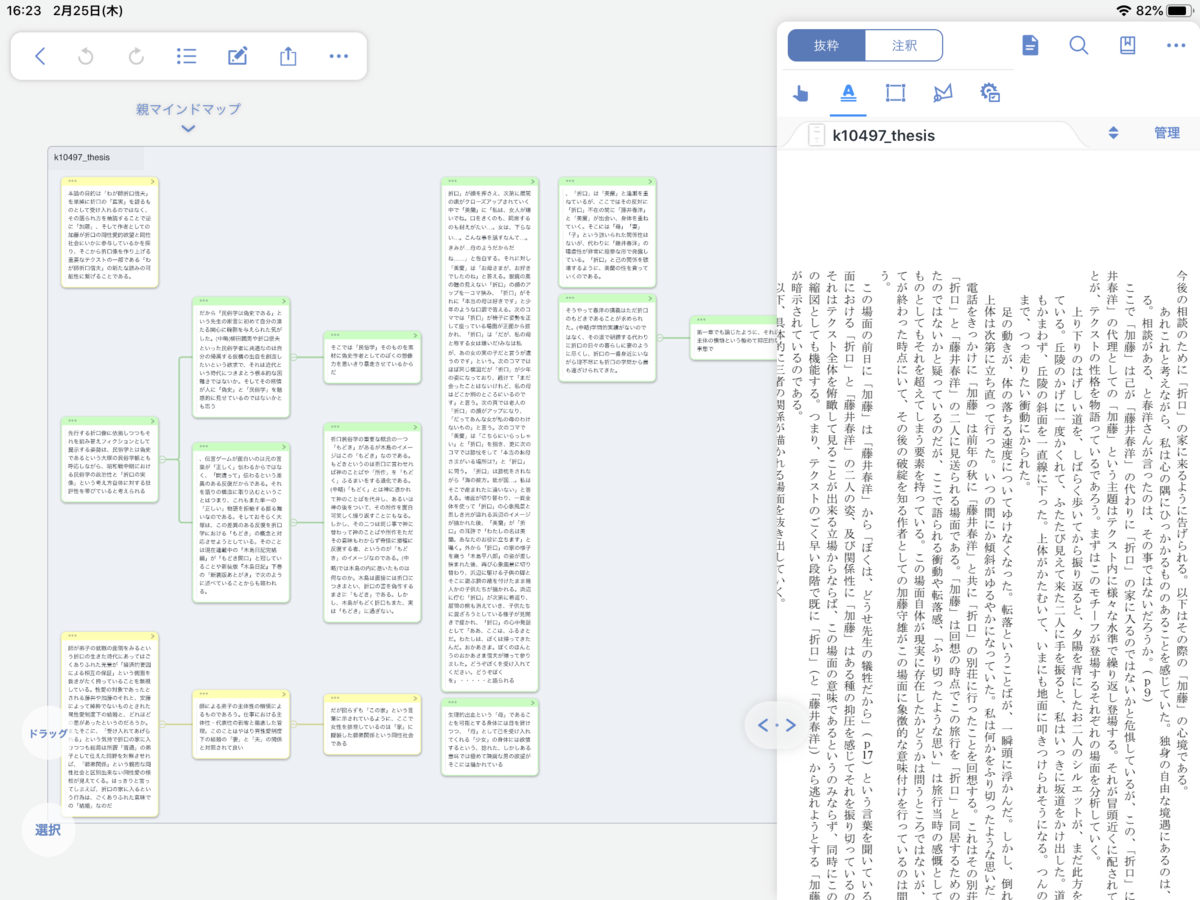Check the Wi-Fi status icon

[x=1124, y=10]
